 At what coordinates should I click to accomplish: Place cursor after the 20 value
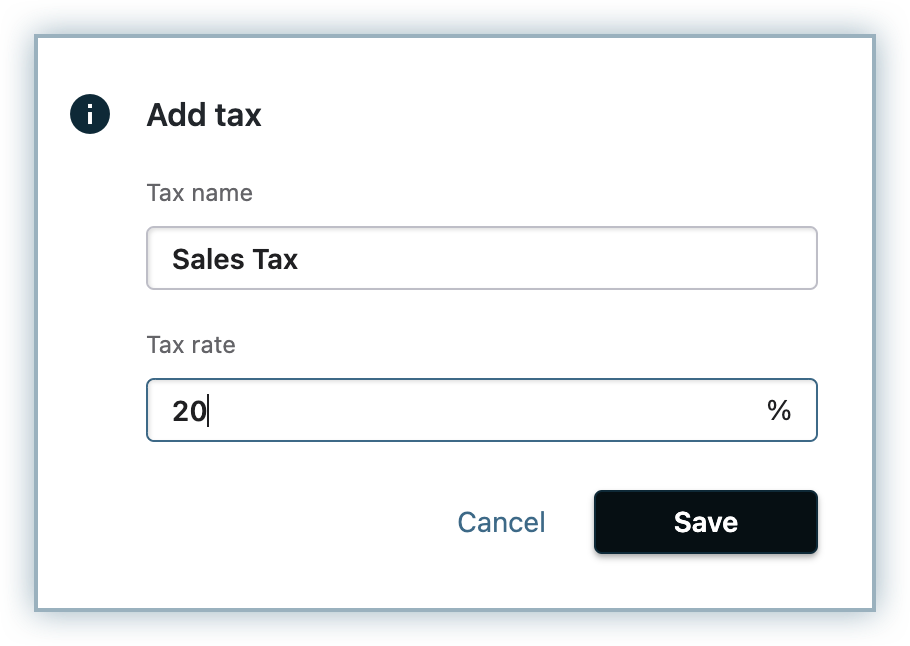207,411
